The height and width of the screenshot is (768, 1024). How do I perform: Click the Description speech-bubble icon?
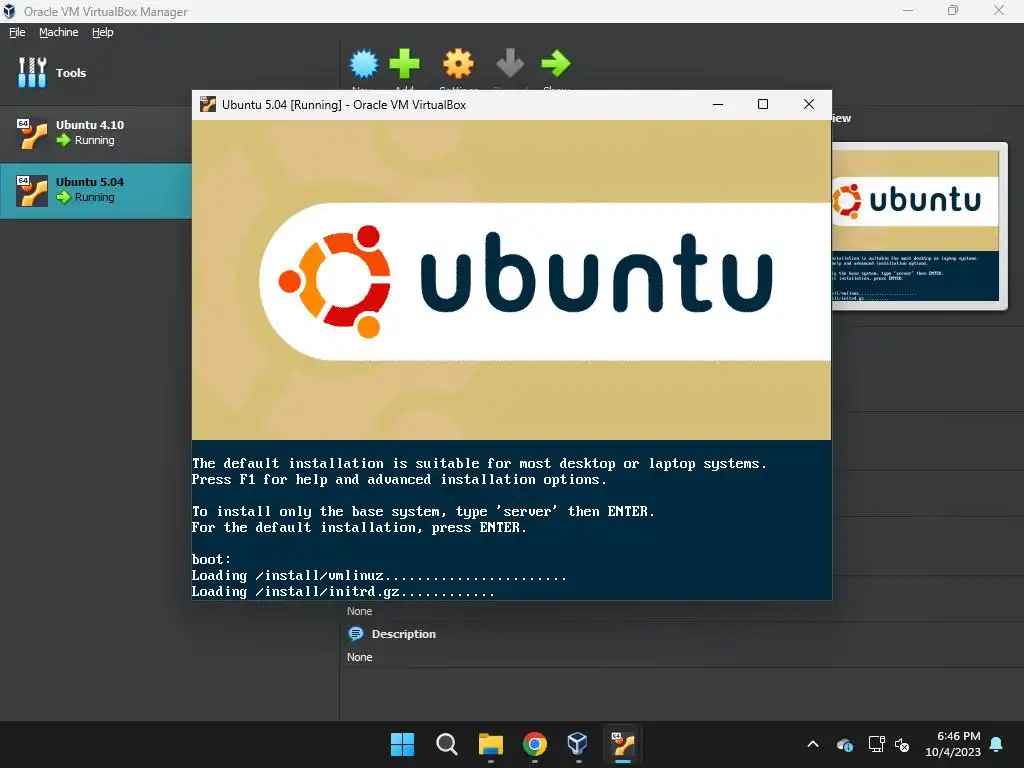[356, 633]
